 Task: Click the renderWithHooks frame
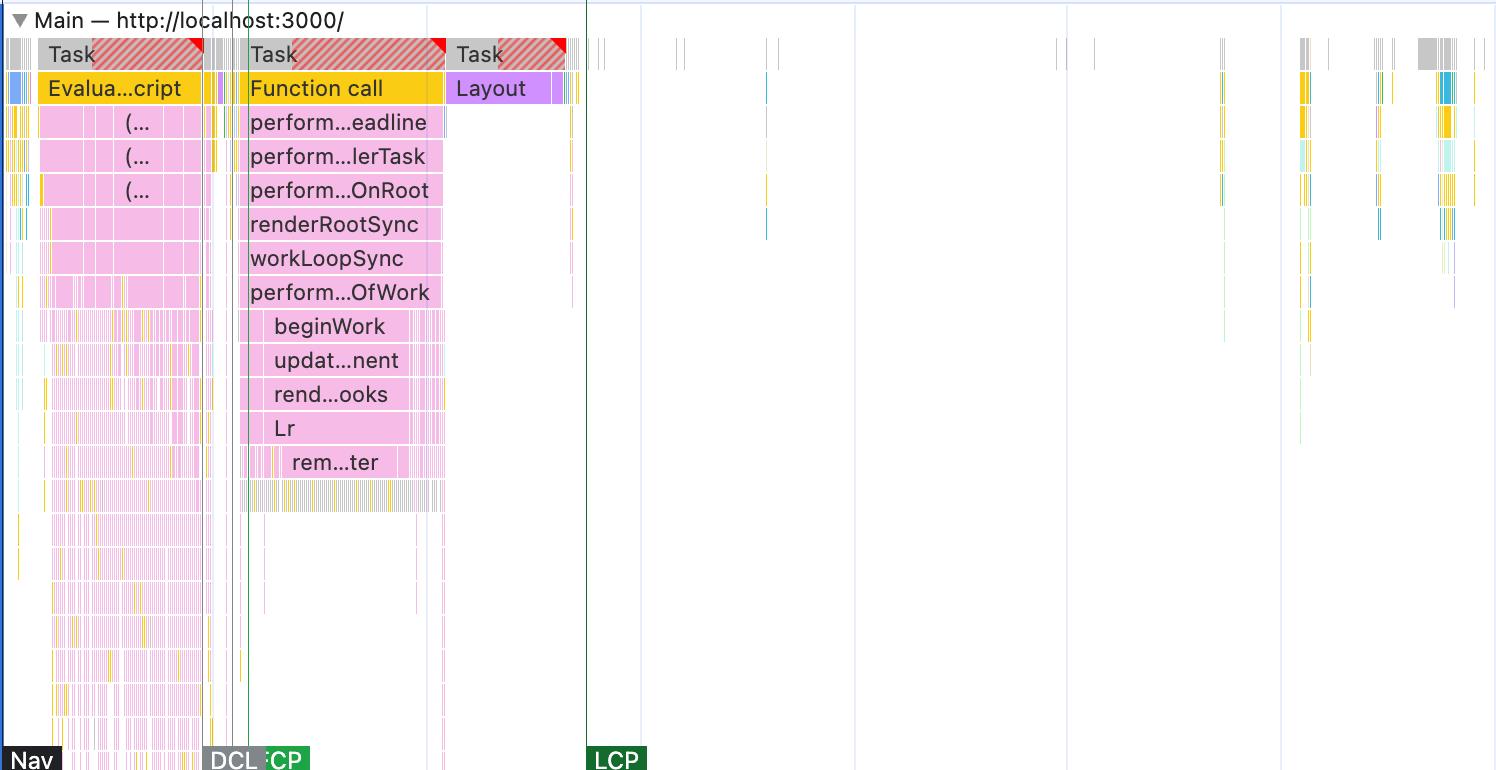pyautogui.click(x=330, y=394)
